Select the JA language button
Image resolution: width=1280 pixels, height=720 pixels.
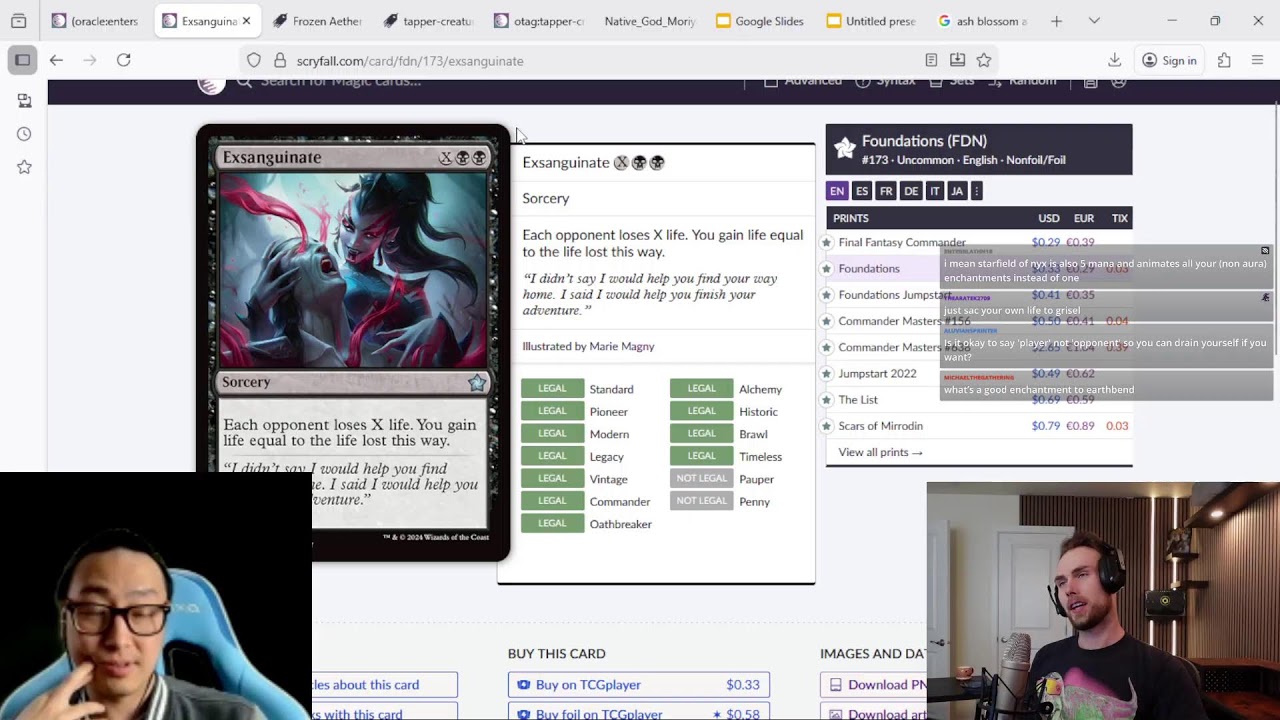pyautogui.click(x=957, y=191)
